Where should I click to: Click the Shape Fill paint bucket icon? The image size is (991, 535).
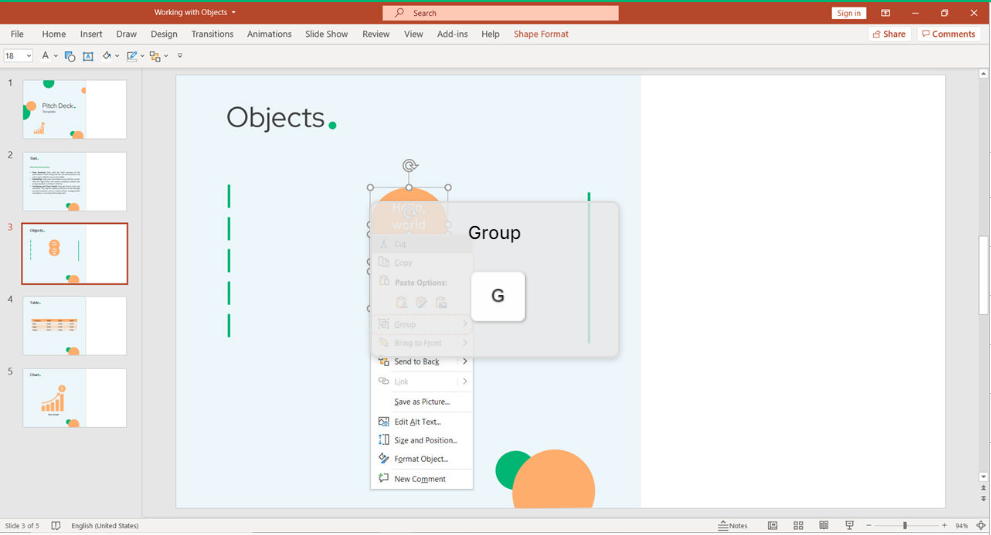107,56
